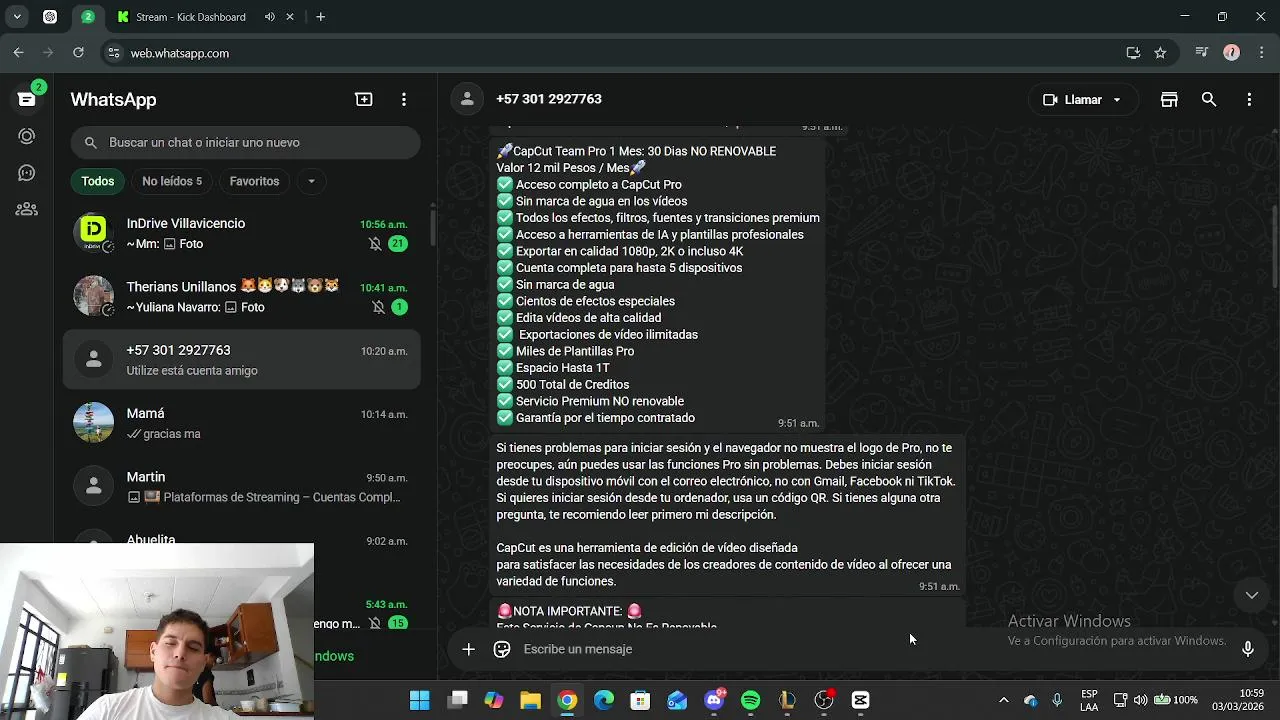Click contact number in chat header

pos(548,99)
